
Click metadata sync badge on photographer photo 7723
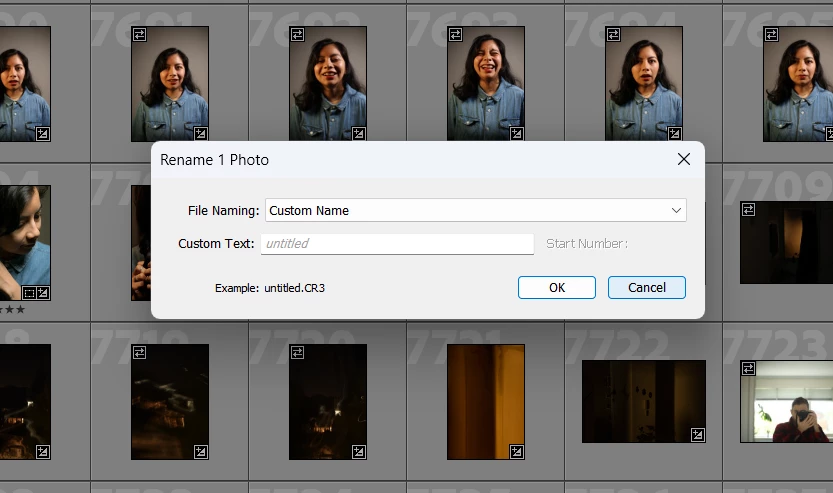tap(749, 368)
